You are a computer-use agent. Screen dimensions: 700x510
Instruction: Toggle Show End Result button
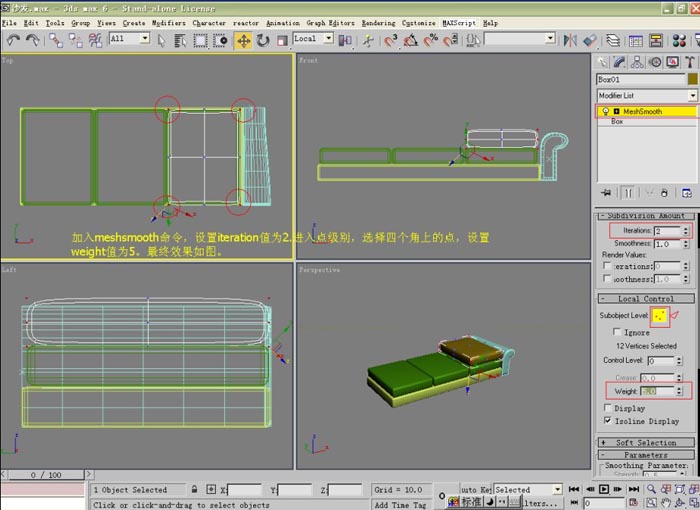click(628, 193)
